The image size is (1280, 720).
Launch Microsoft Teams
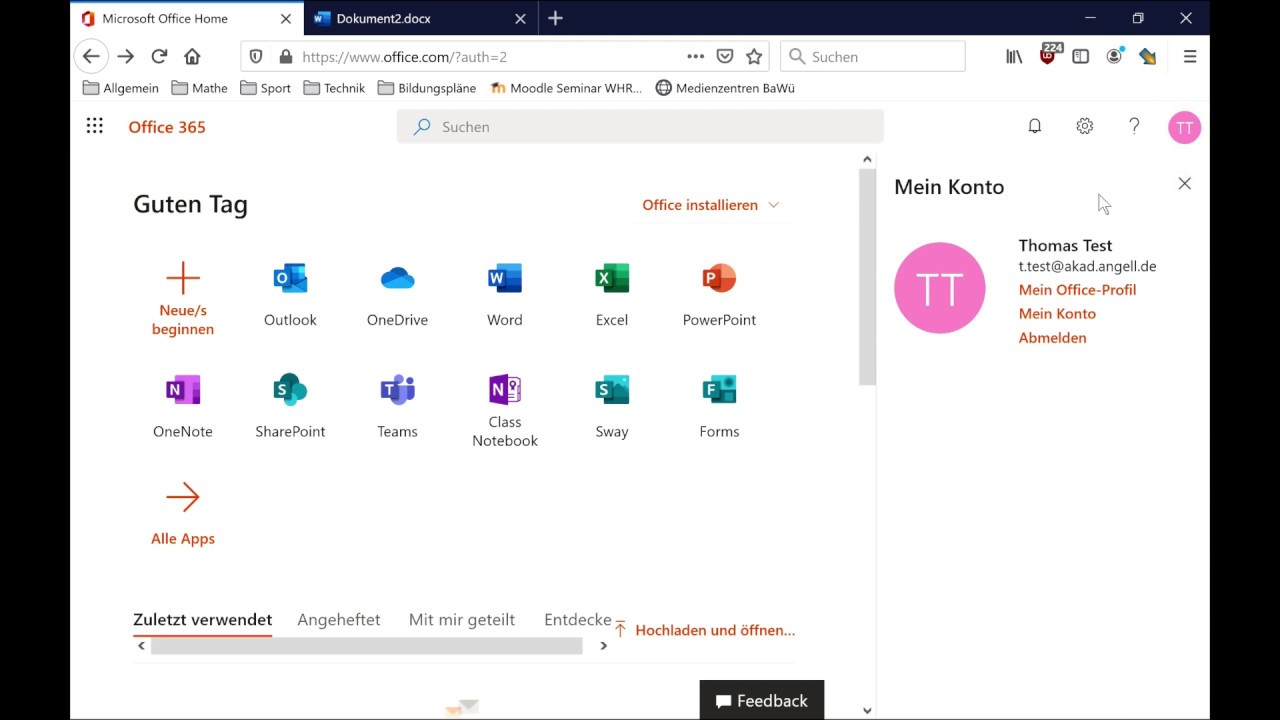point(397,407)
